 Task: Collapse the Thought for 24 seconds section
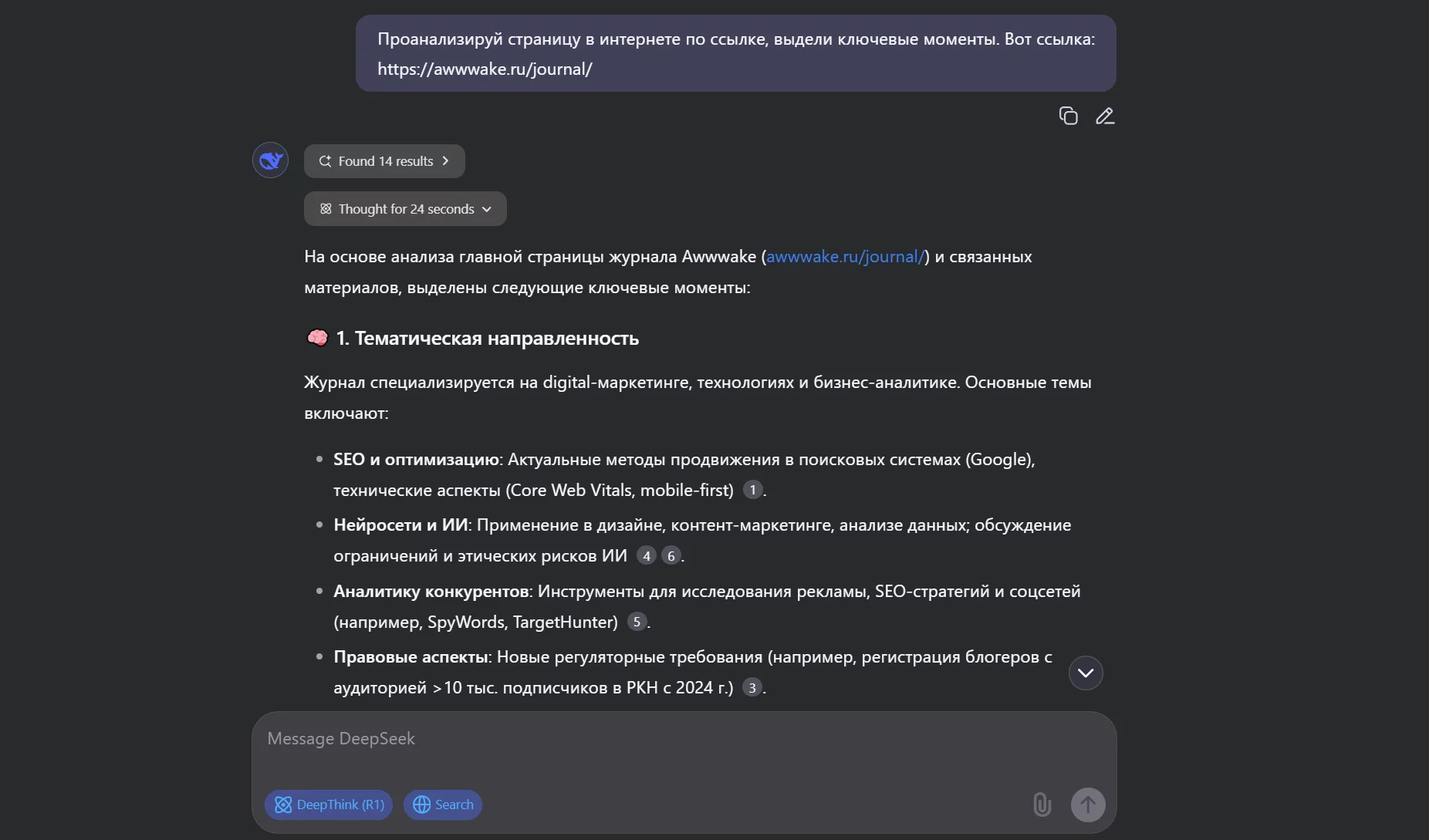pos(405,209)
